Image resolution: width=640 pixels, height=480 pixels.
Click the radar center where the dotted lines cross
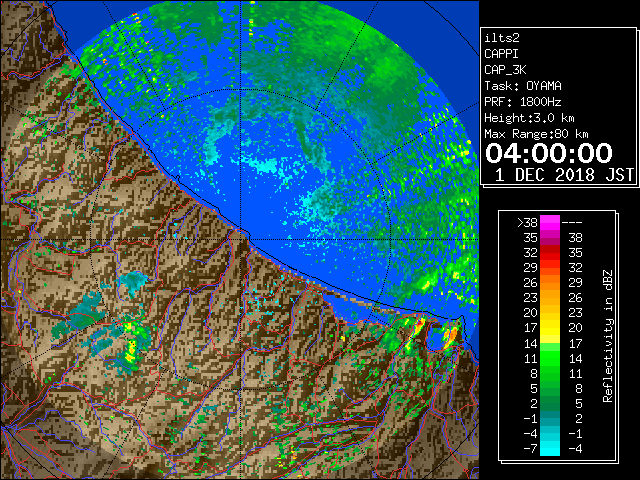tap(241, 240)
